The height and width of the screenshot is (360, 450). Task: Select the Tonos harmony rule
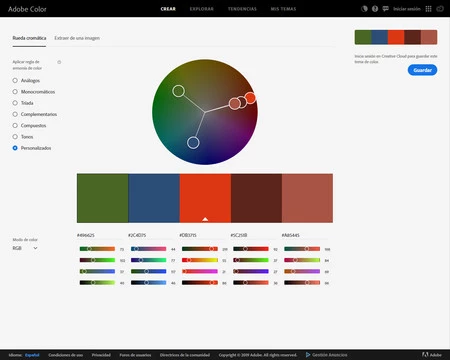pyautogui.click(x=23, y=137)
